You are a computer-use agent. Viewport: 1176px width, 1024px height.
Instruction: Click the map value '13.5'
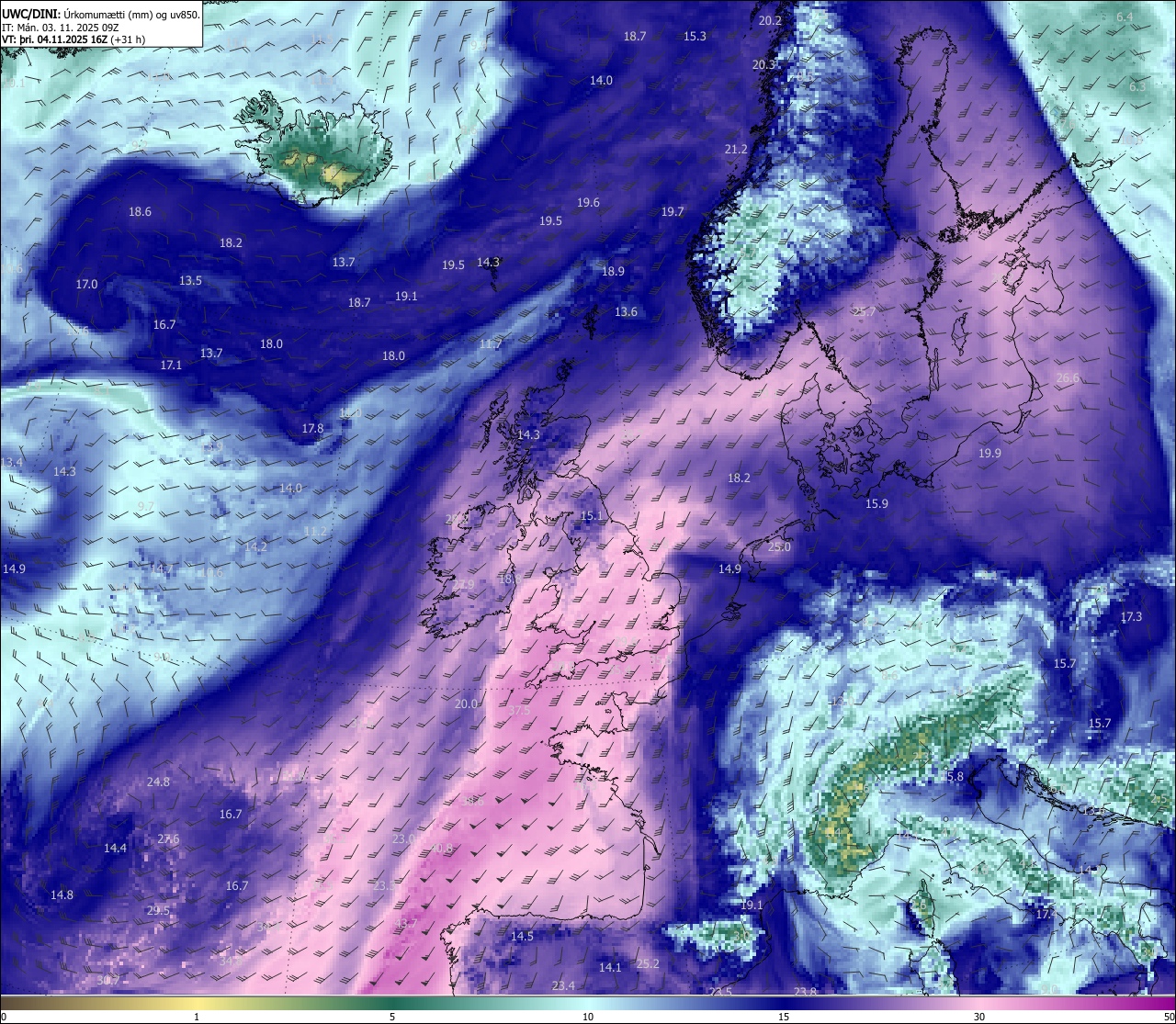point(191,281)
